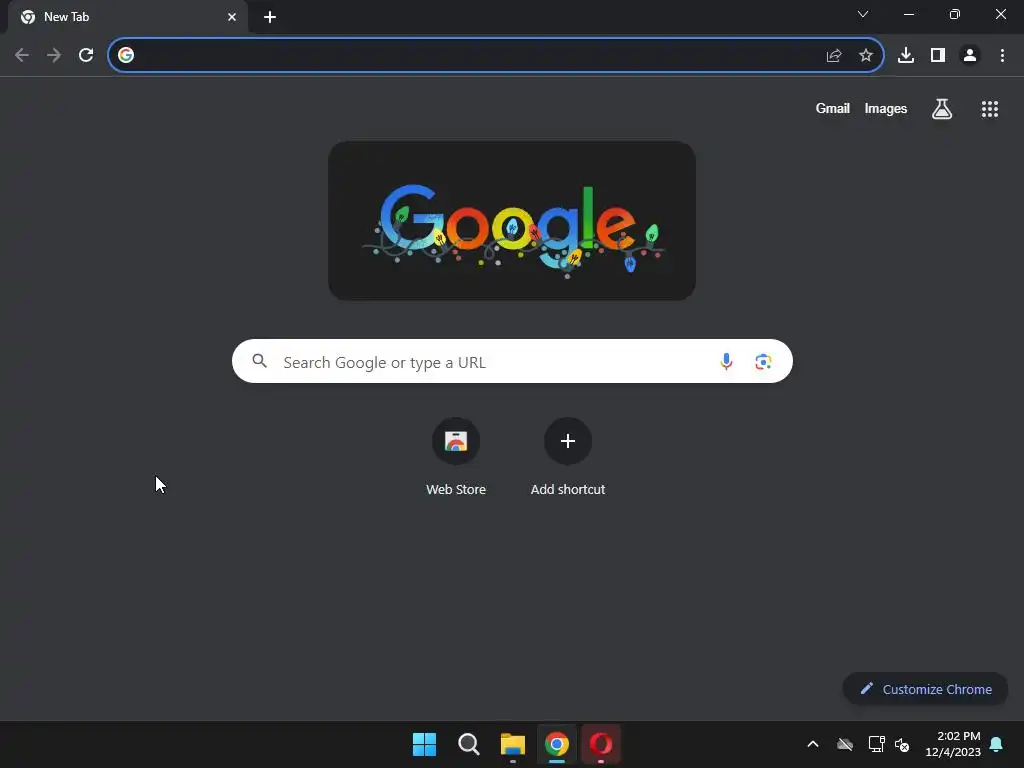Open the Web Store shortcut
Viewport: 1024px width, 768px height.
[456, 457]
